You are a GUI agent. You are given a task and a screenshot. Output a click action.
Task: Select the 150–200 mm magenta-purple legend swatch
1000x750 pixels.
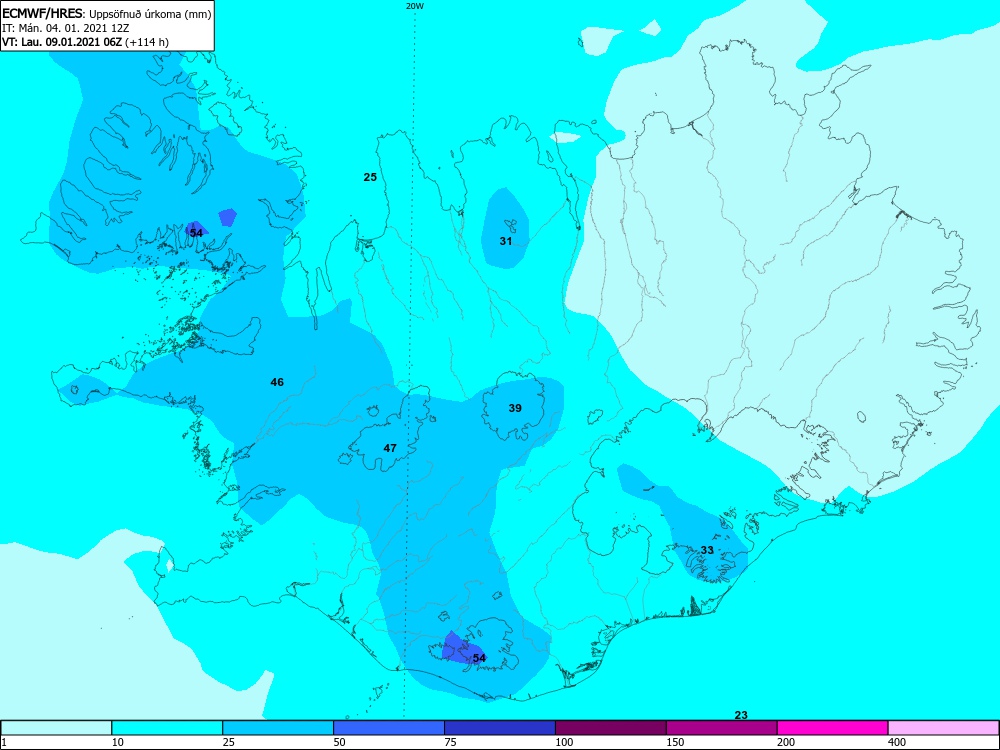722,728
